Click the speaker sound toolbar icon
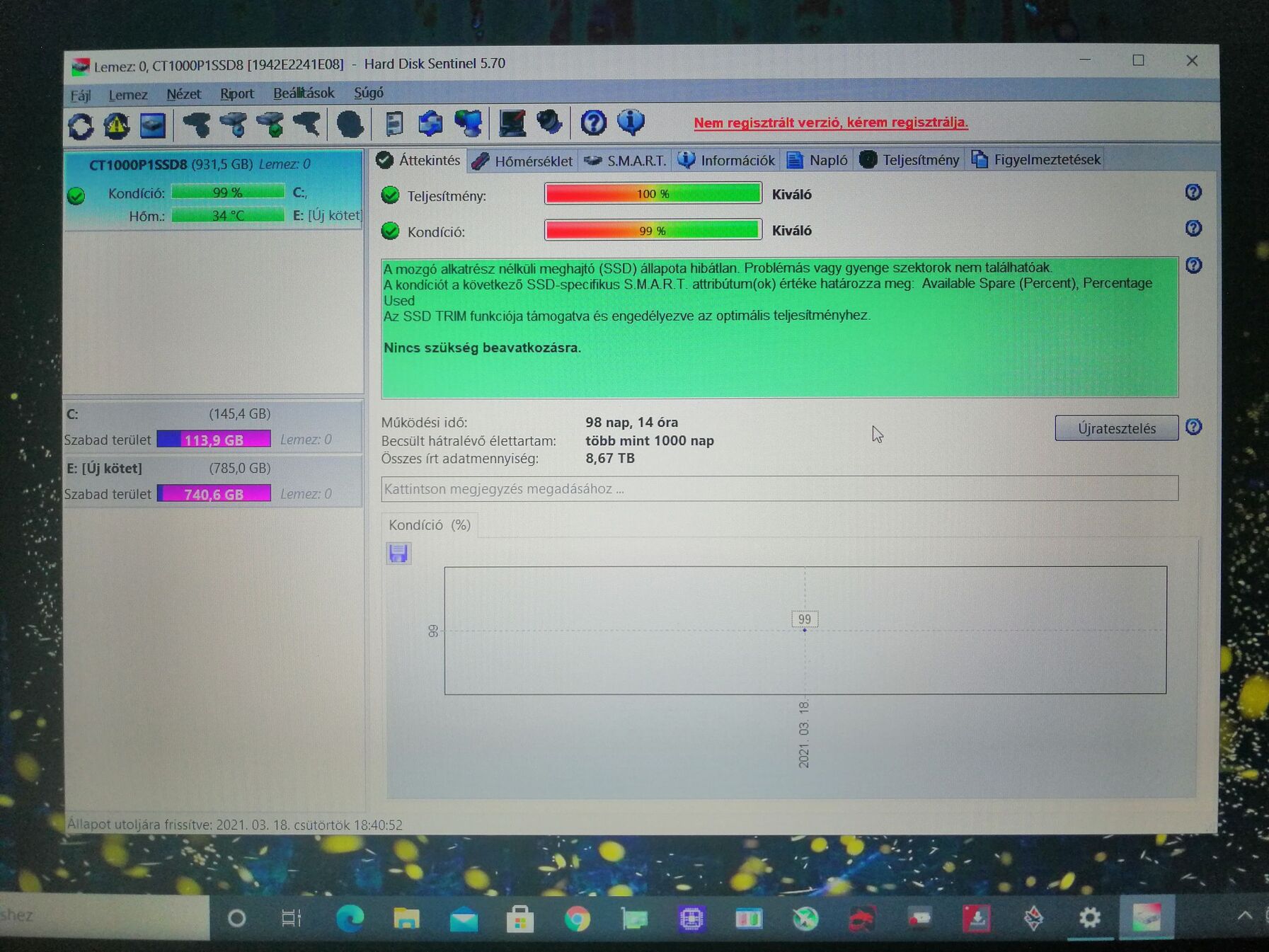Image resolution: width=1269 pixels, height=952 pixels. coord(549,123)
